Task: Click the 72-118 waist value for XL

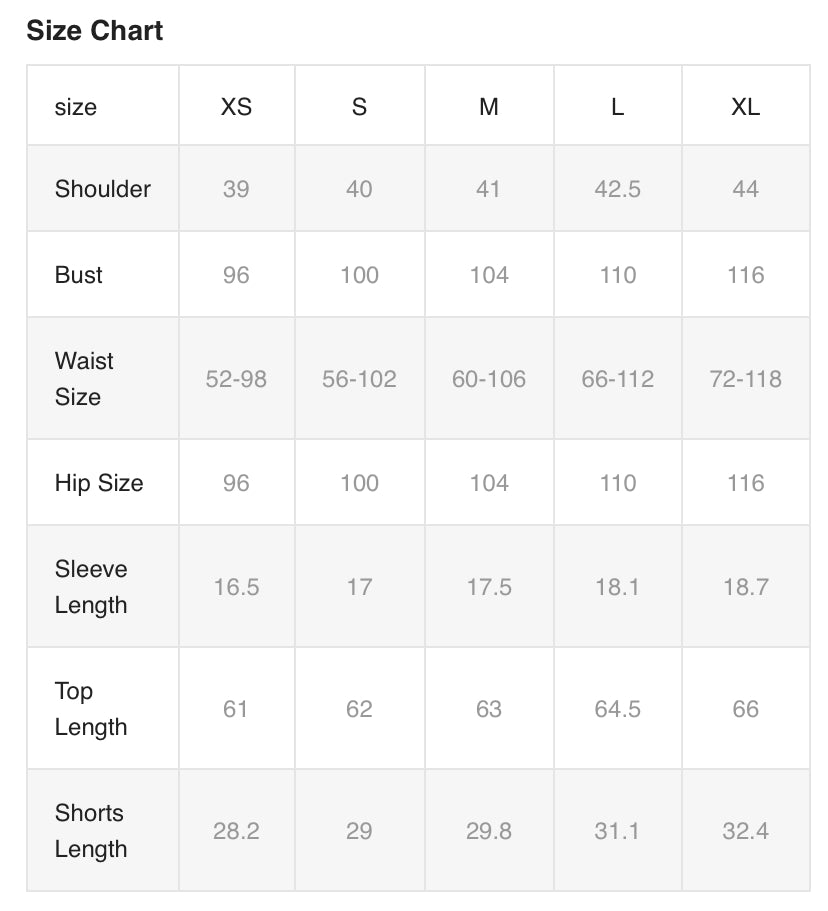Action: pos(745,379)
